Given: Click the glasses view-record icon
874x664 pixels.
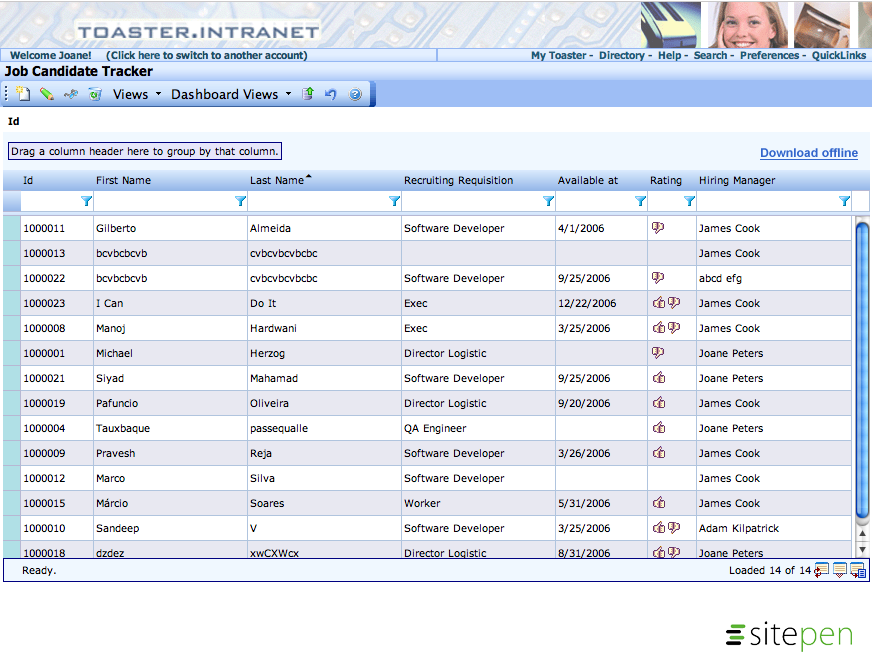Looking at the screenshot, I should coord(71,94).
